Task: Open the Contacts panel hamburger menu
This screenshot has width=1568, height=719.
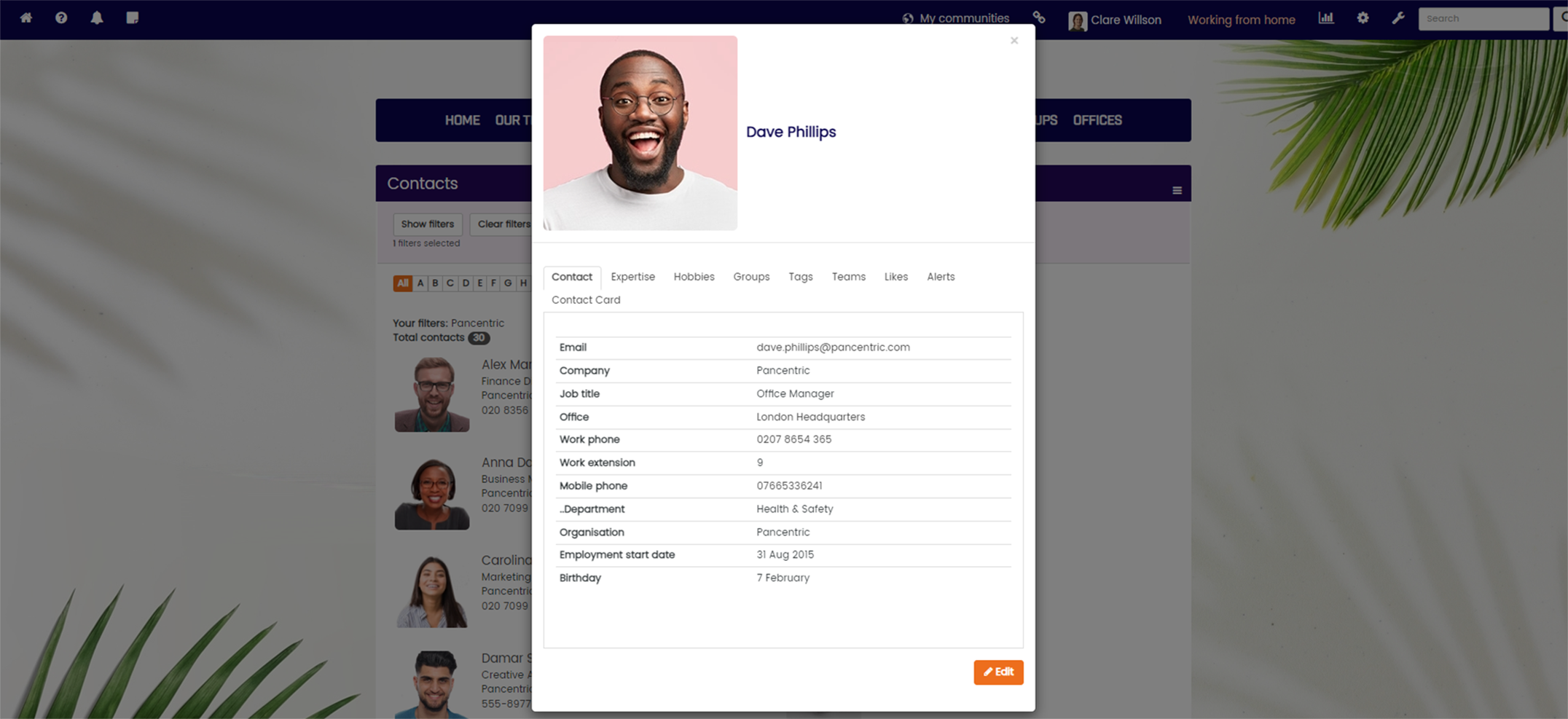Action: click(x=1177, y=190)
